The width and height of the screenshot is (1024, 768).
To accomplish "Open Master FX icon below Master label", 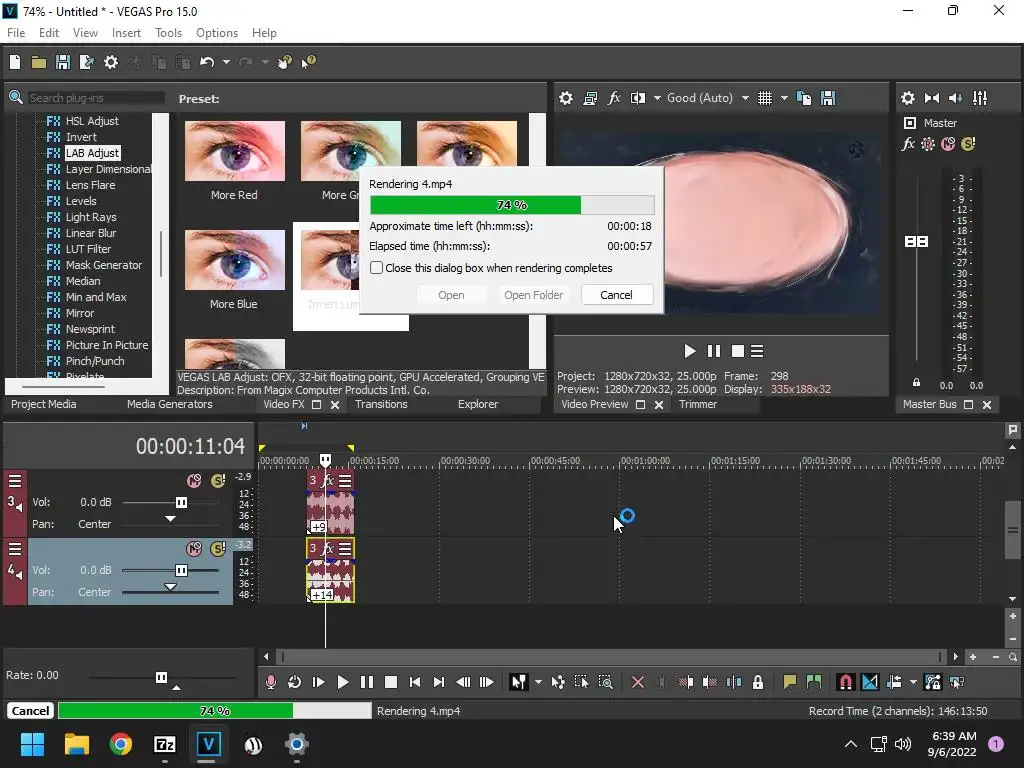I will tap(908, 144).
